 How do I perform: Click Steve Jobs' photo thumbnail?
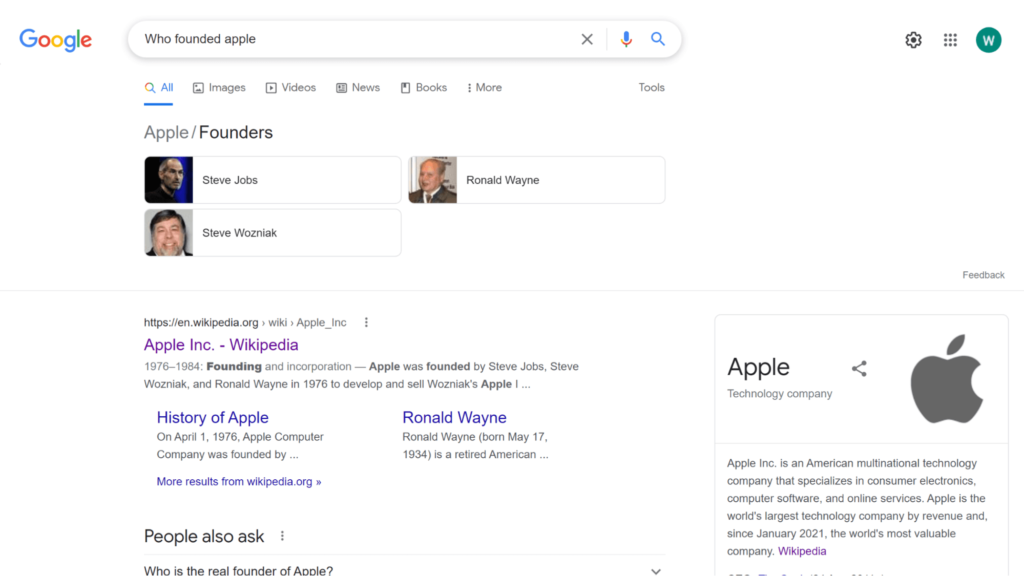click(x=168, y=180)
